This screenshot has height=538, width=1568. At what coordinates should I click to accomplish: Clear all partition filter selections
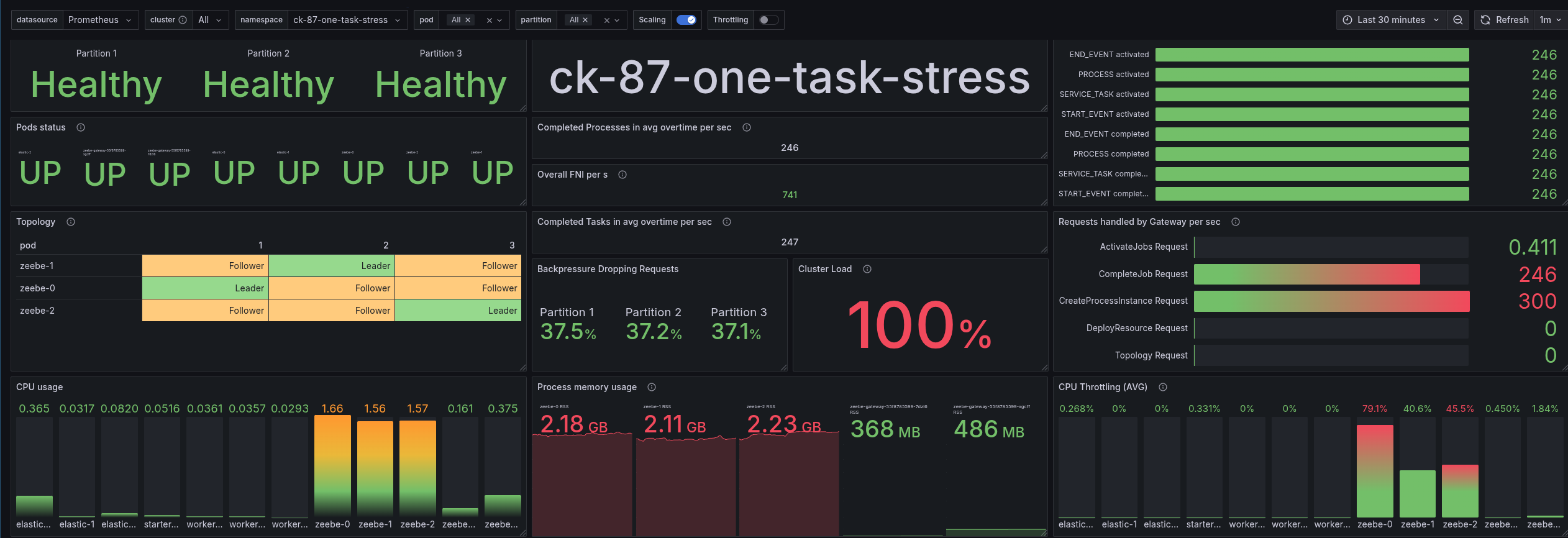click(x=607, y=20)
